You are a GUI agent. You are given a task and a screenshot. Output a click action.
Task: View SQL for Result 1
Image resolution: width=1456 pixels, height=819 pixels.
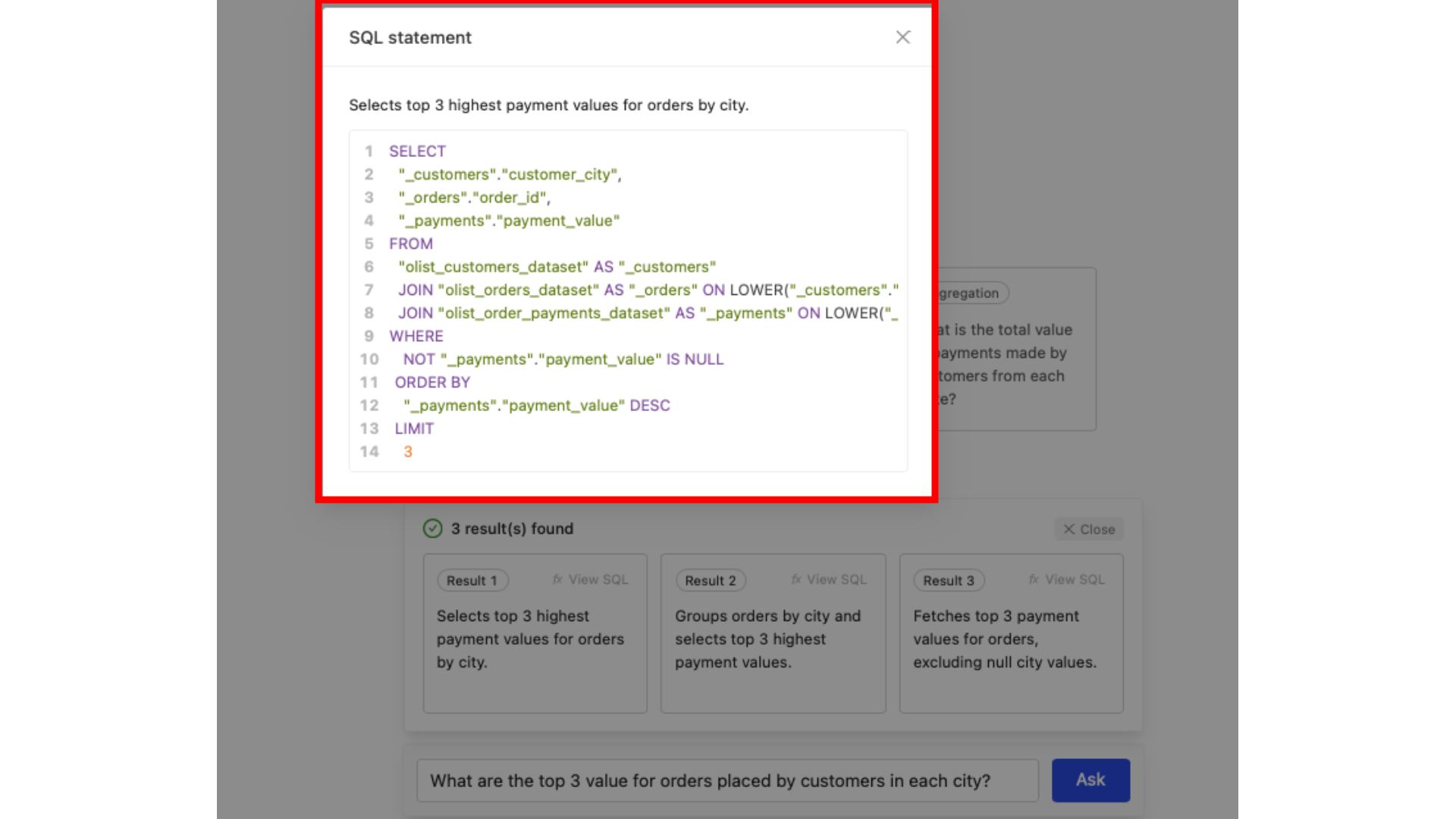click(x=591, y=579)
